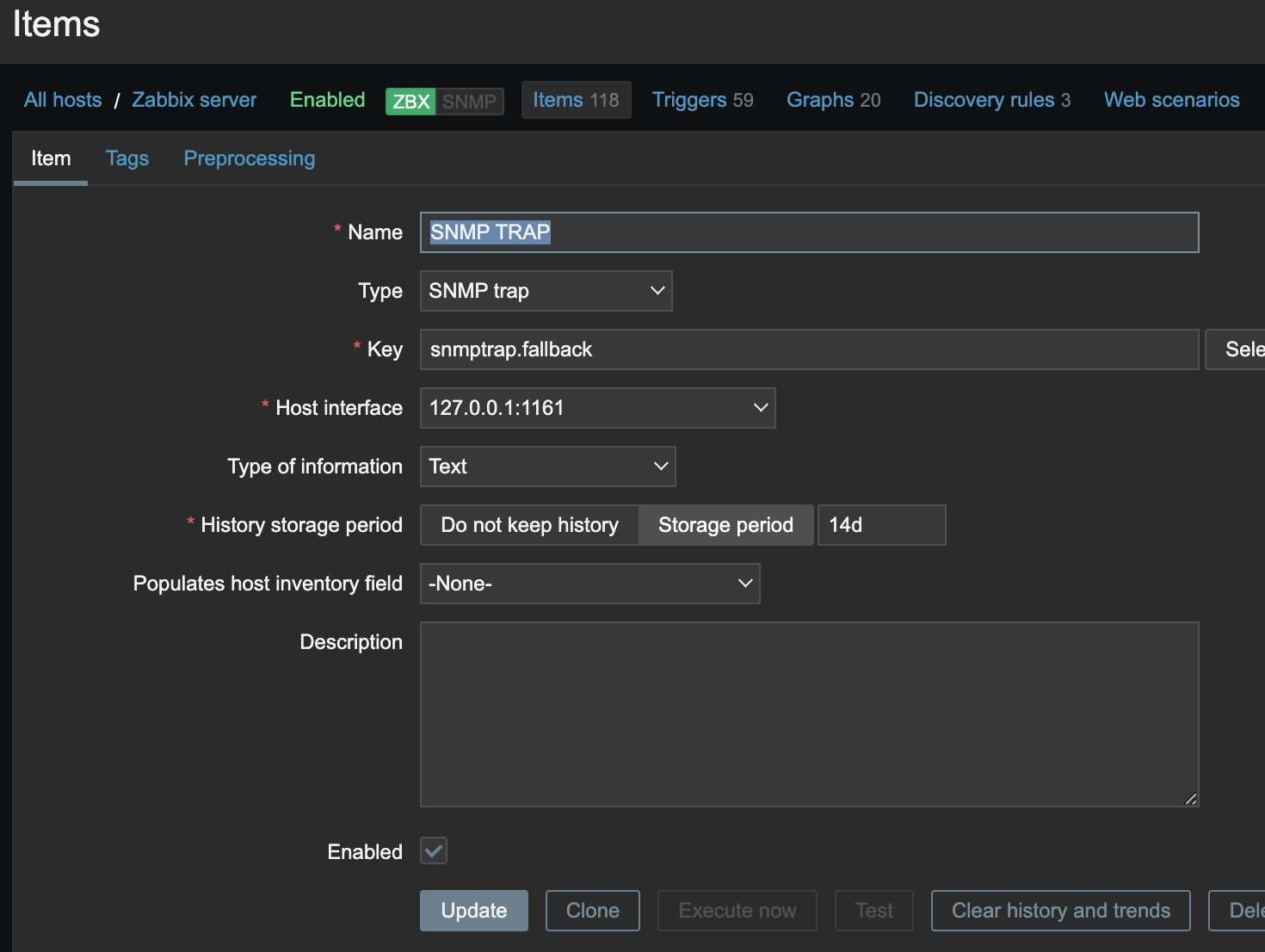1265x952 pixels.
Task: Open the Preprocessing tab
Action: 250,158
